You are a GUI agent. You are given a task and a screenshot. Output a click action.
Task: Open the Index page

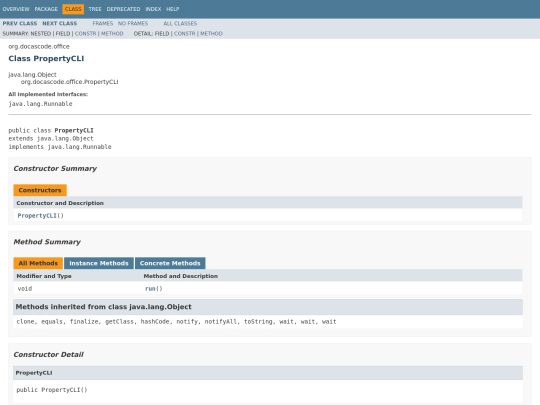[153, 9]
